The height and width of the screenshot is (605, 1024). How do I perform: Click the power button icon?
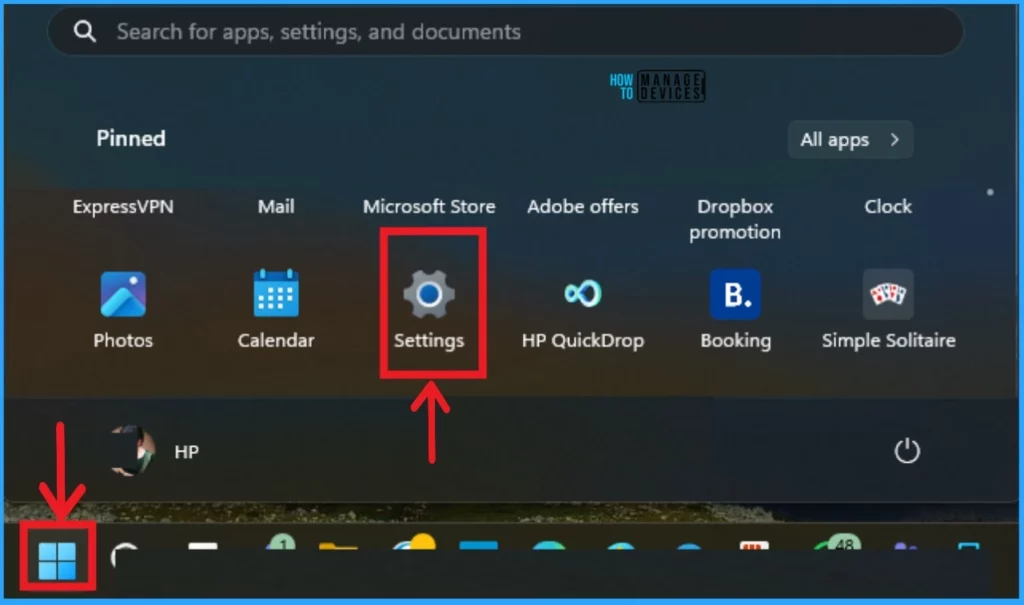coord(906,451)
